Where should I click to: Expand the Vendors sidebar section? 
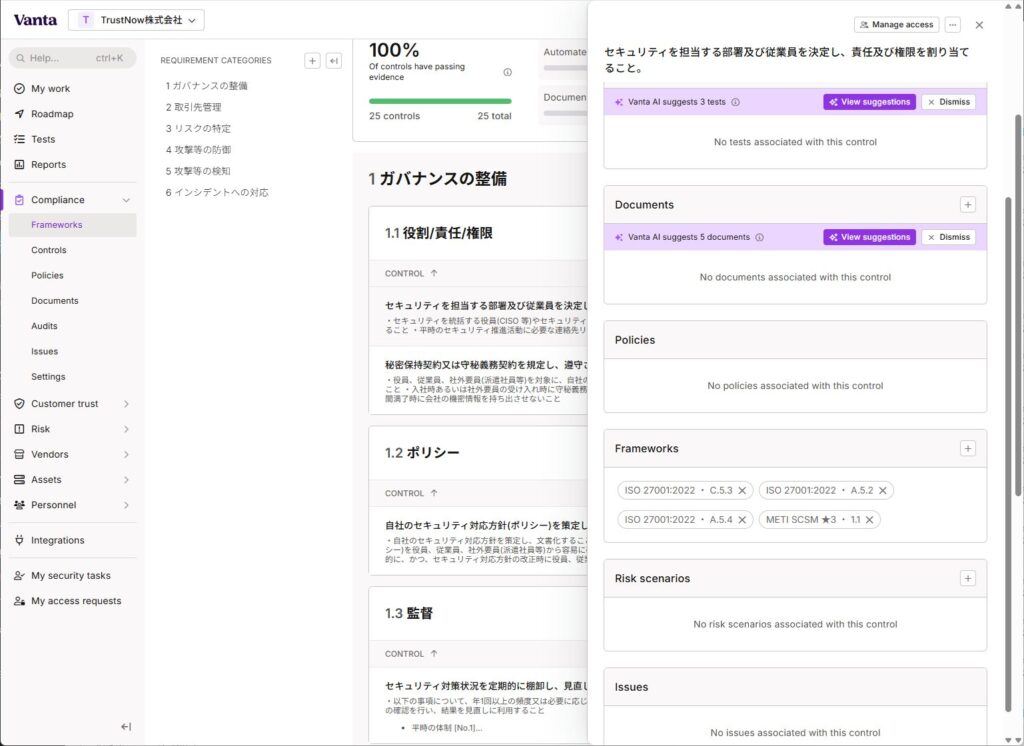click(x=126, y=454)
